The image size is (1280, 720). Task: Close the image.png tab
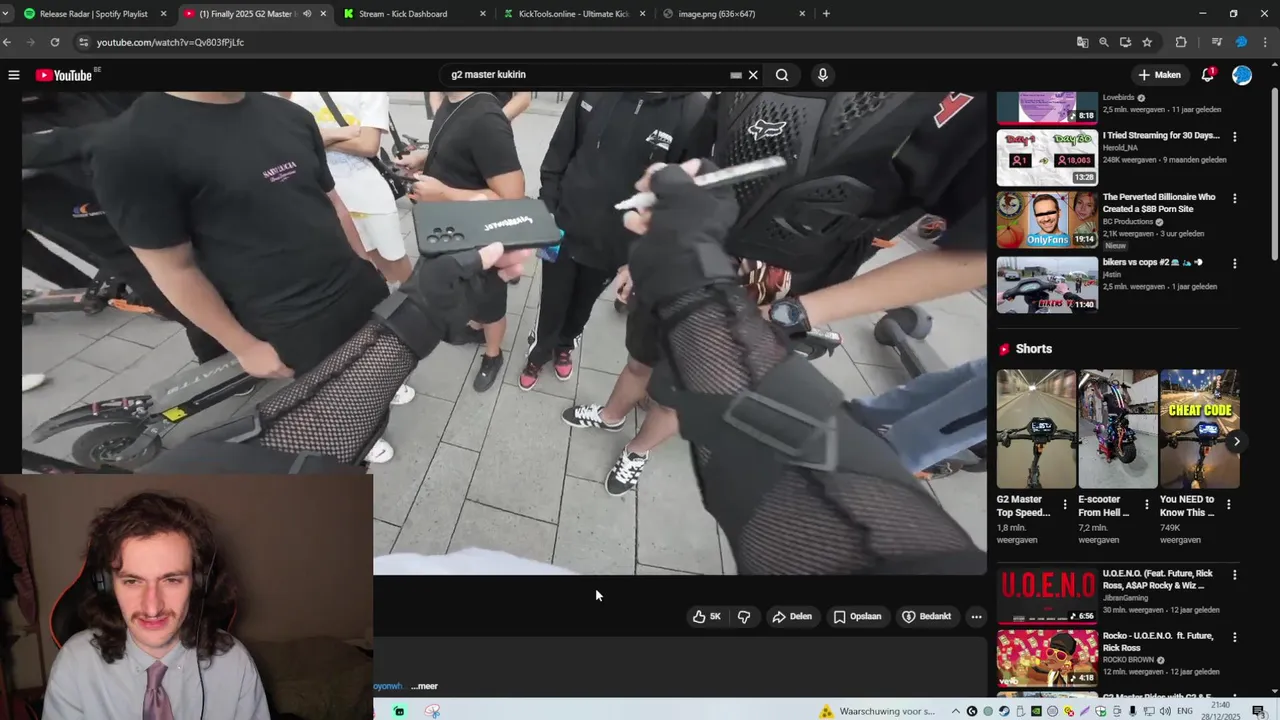click(x=802, y=14)
